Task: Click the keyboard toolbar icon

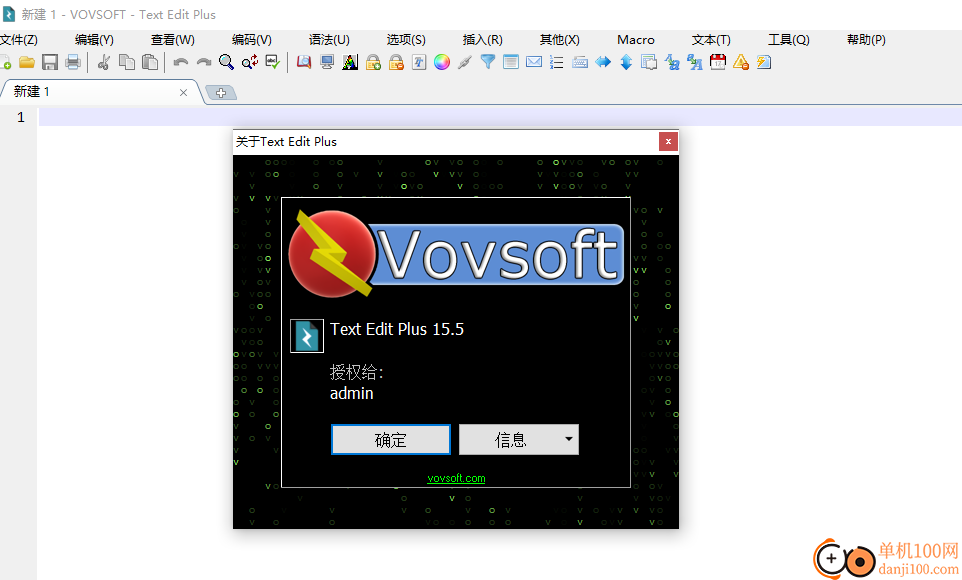Action: point(580,63)
